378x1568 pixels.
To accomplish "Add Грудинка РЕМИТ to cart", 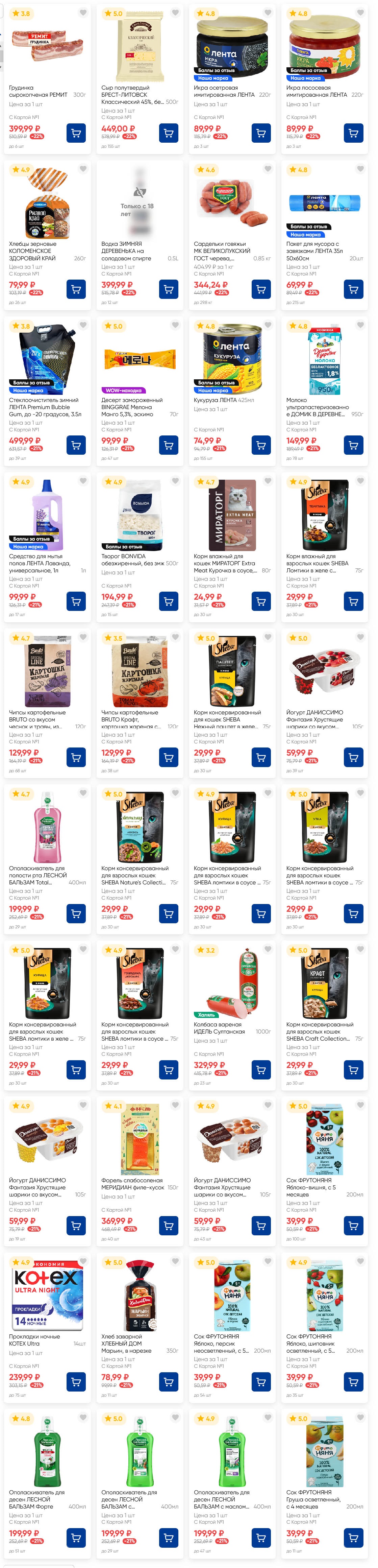I will pyautogui.click(x=76, y=133).
